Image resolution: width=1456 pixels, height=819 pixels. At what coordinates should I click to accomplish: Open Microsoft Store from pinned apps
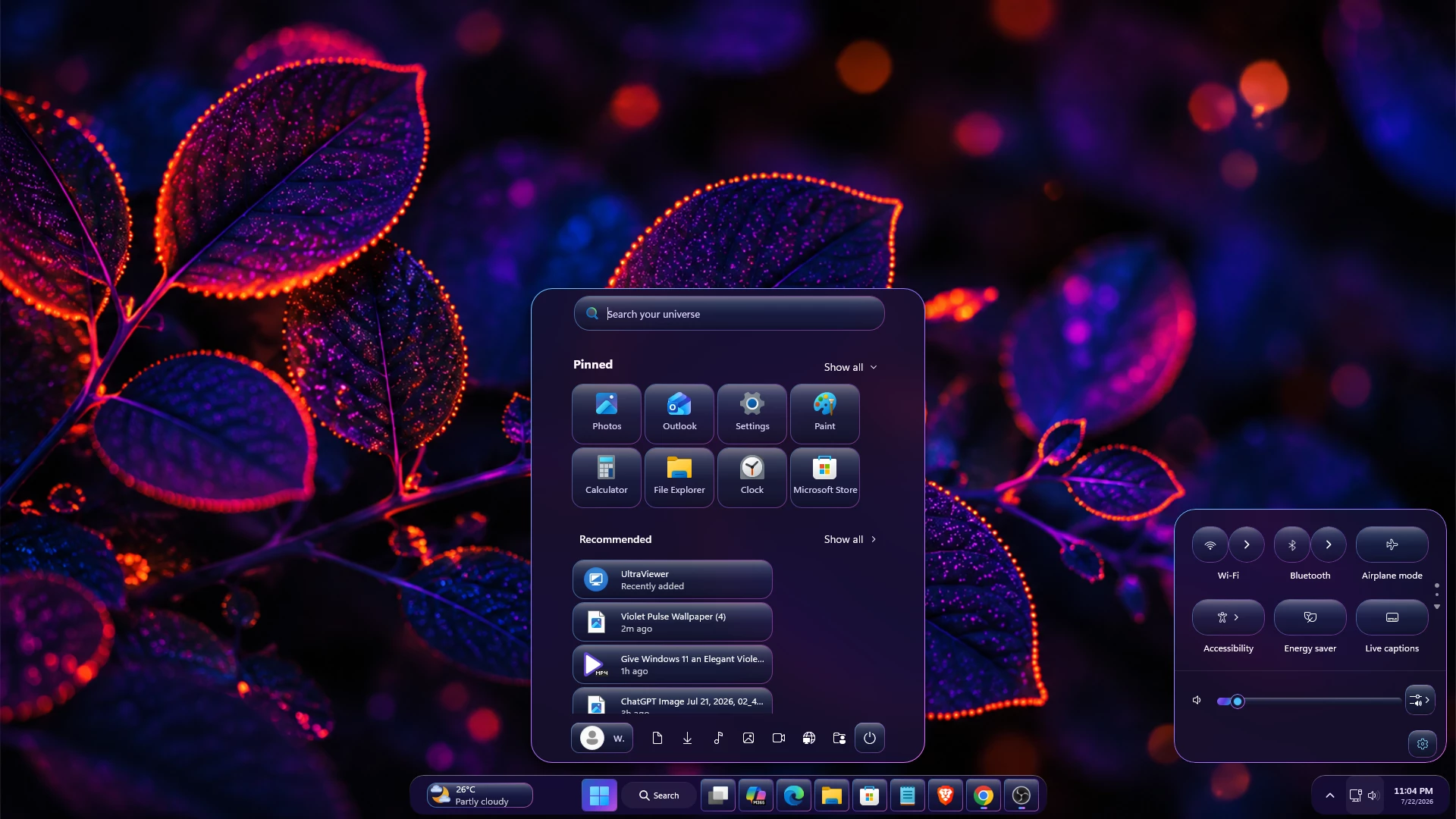pyautogui.click(x=825, y=477)
